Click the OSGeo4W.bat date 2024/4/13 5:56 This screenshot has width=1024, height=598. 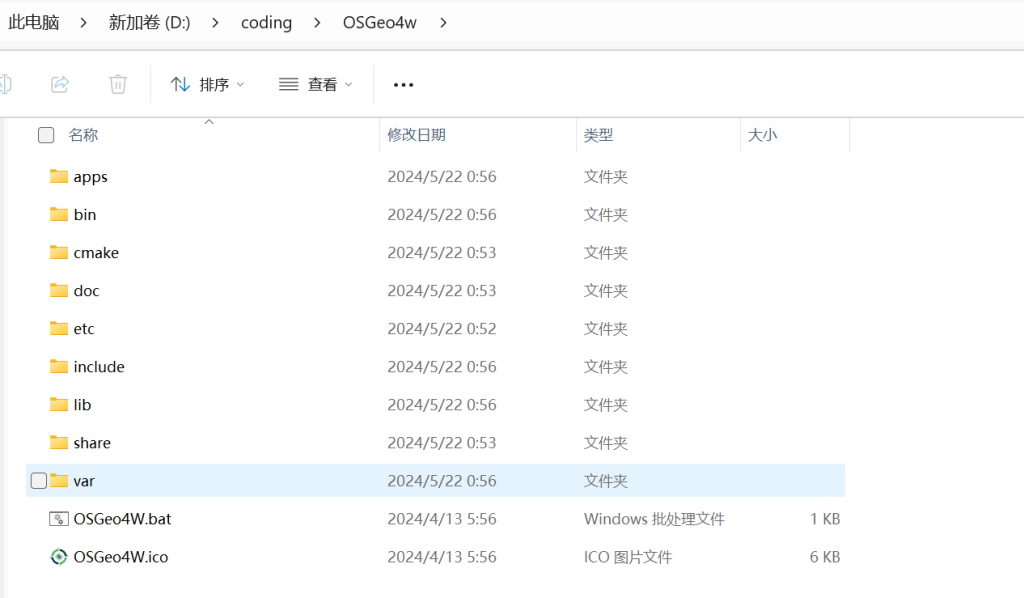coord(441,519)
